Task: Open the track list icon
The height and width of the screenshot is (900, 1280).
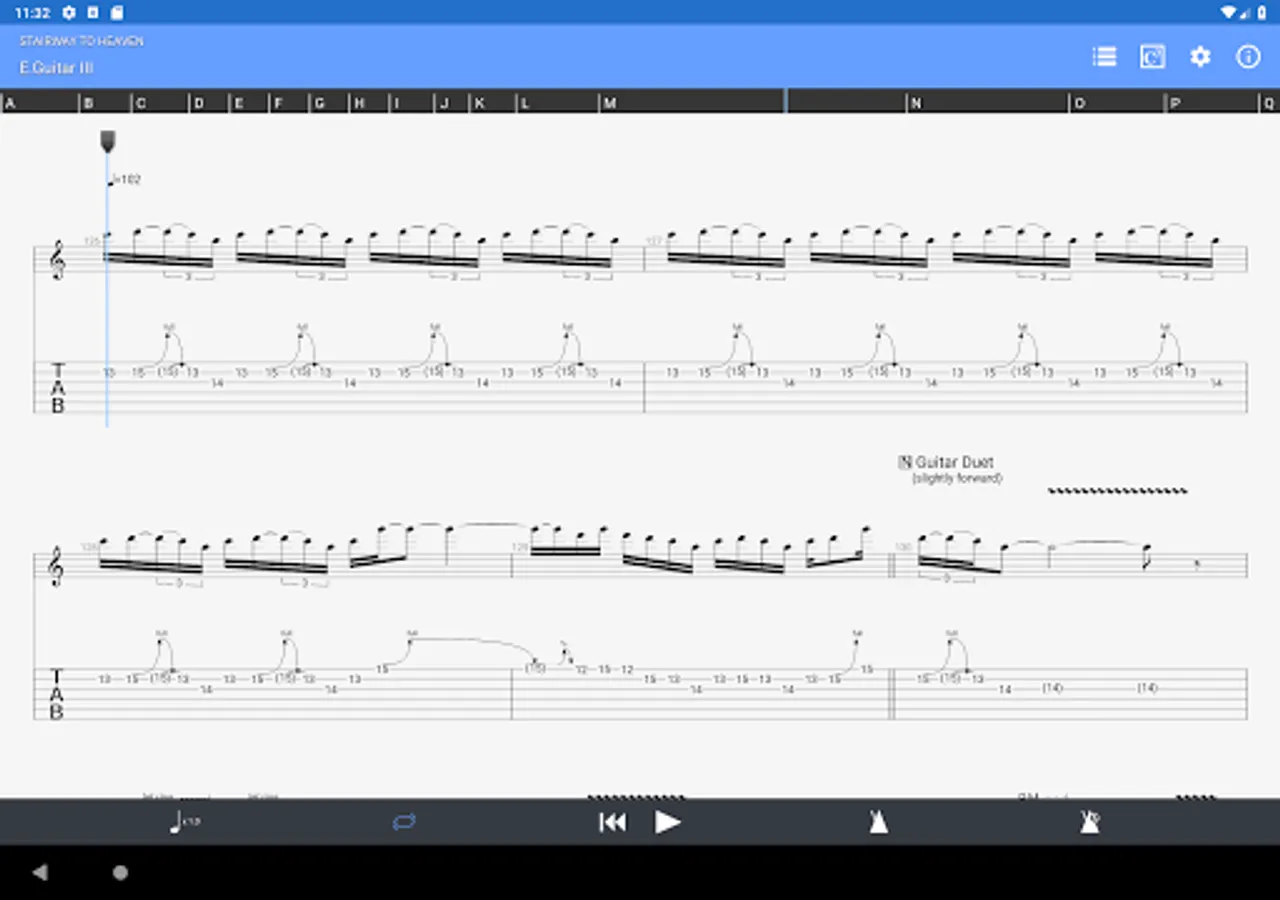Action: tap(1104, 57)
